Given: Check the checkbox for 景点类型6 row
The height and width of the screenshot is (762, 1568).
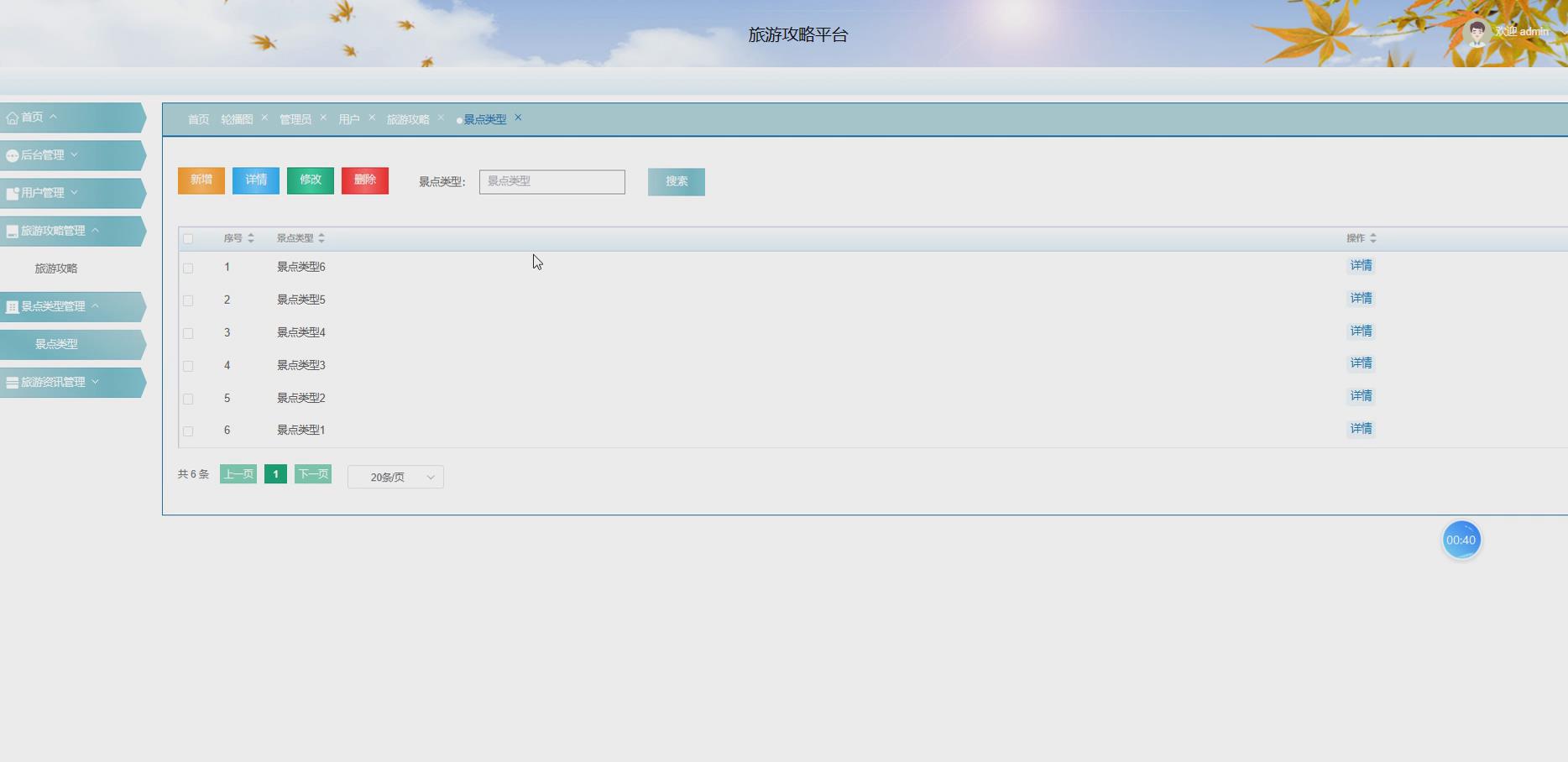Looking at the screenshot, I should coord(188,267).
